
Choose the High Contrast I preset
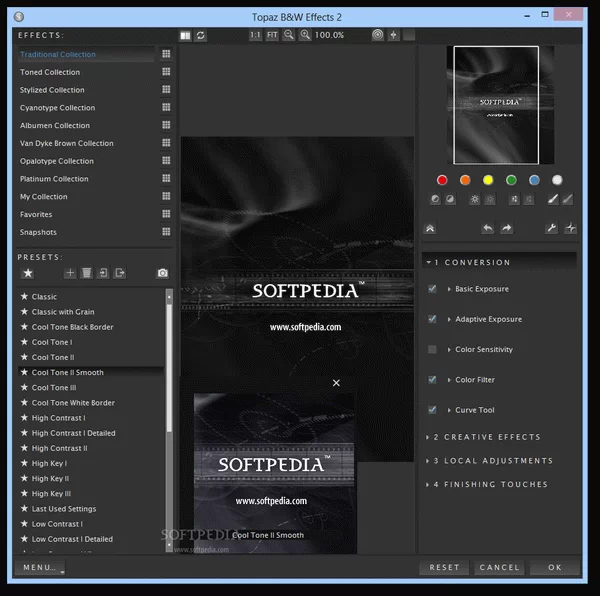coord(58,418)
